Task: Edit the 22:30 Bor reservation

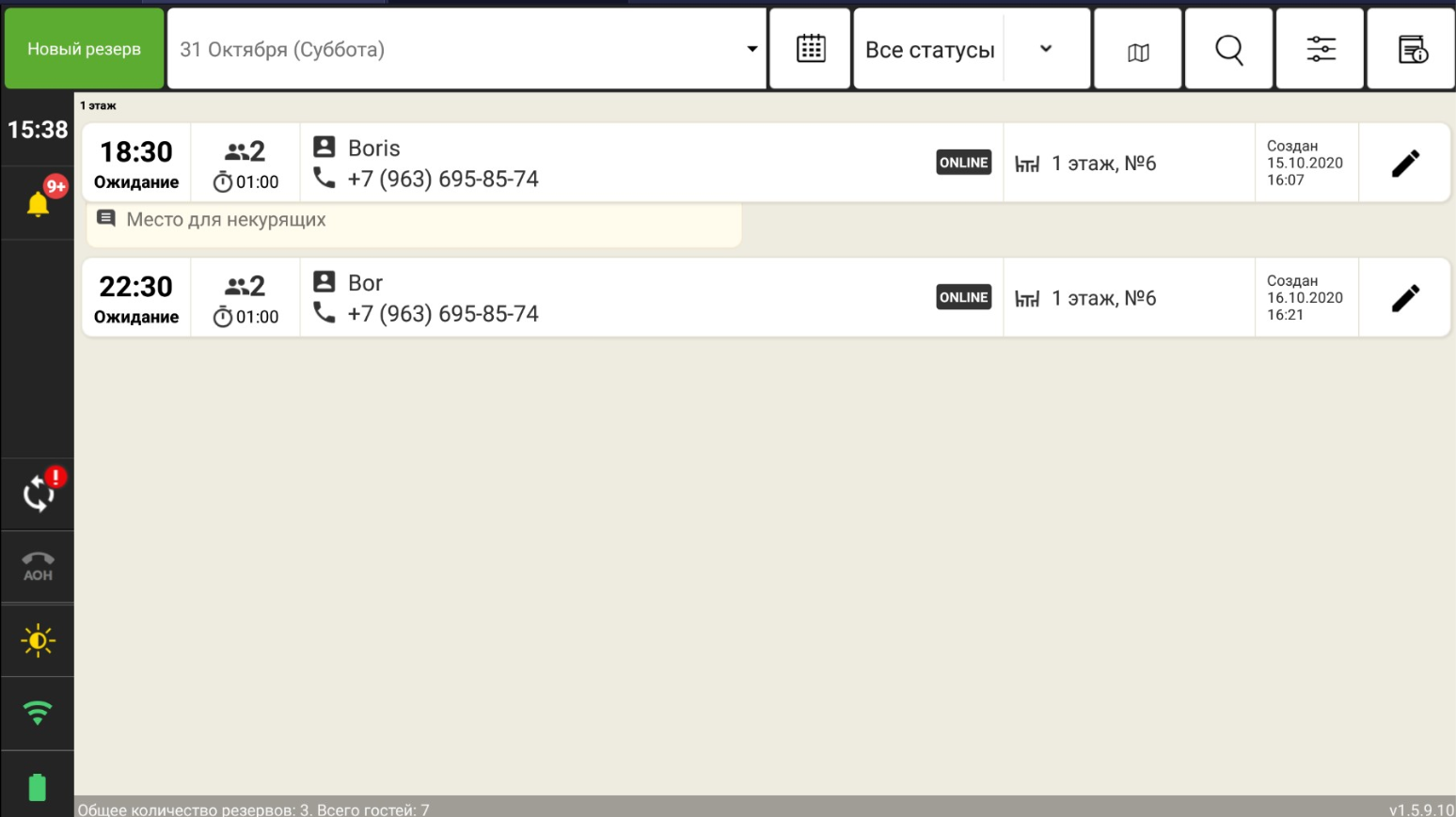Action: (x=1404, y=298)
